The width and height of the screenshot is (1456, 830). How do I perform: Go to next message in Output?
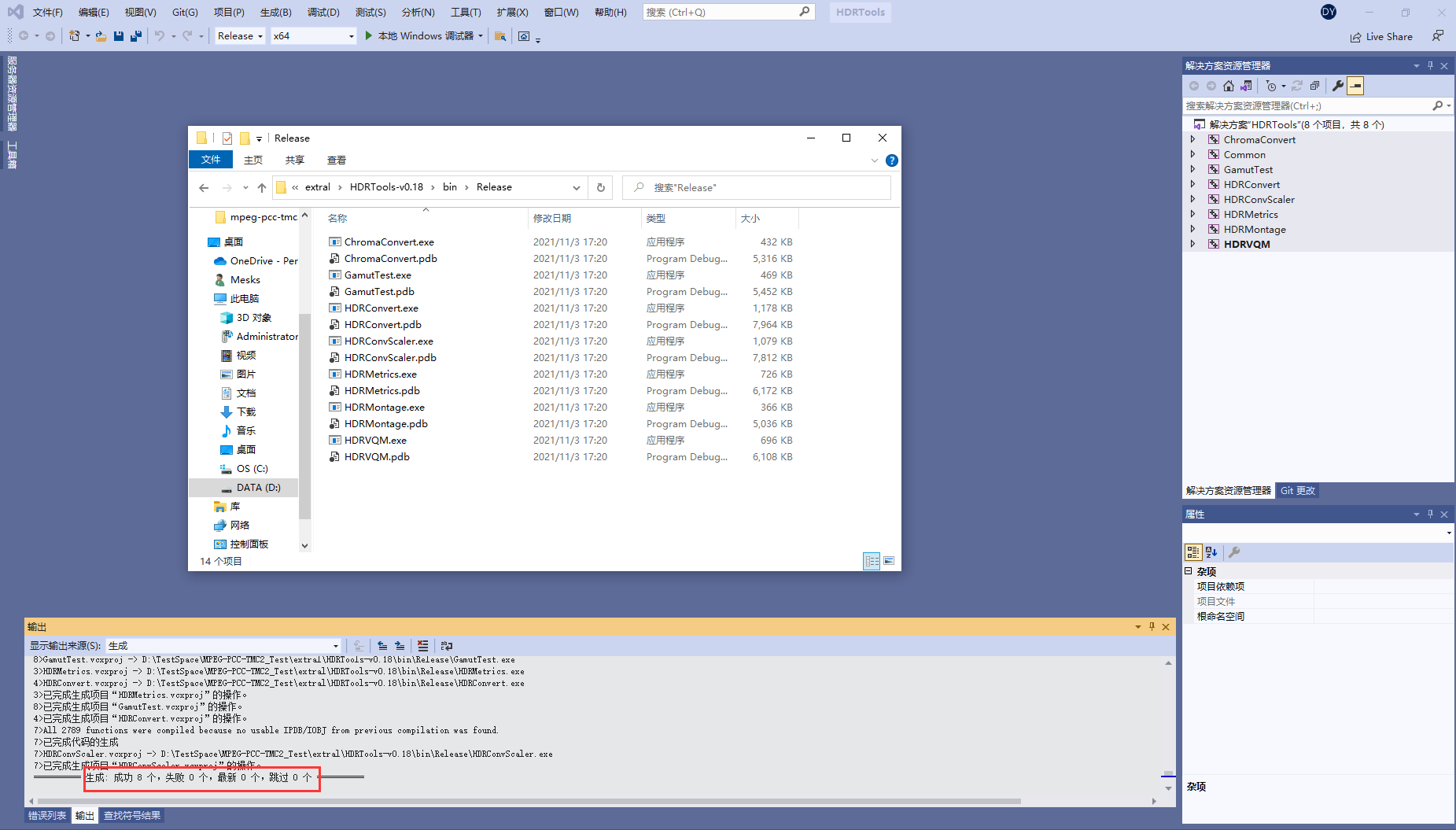400,645
